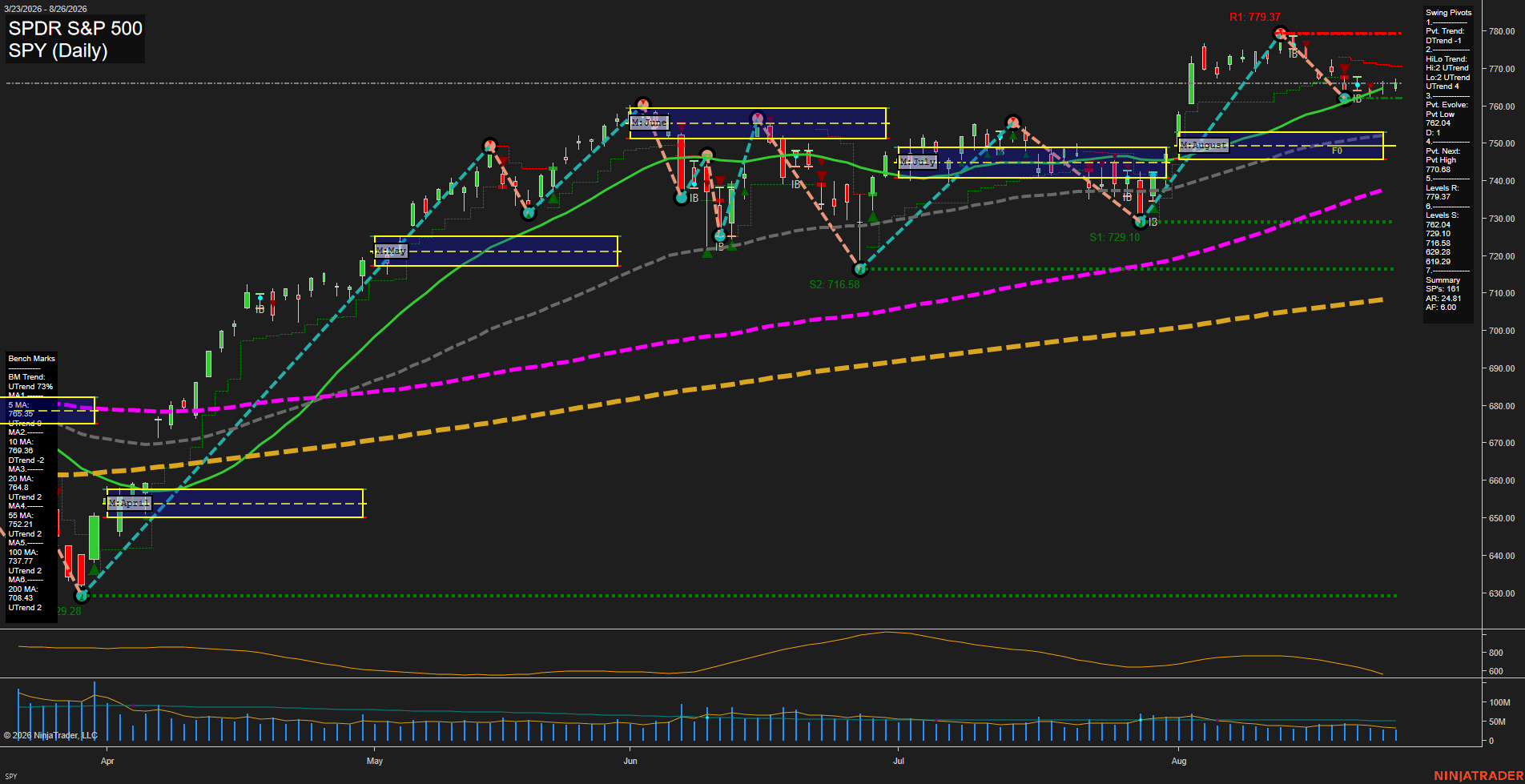Click the swing low pivot marker at 716.58
Image resolution: width=1525 pixels, height=784 pixels.
(860, 269)
